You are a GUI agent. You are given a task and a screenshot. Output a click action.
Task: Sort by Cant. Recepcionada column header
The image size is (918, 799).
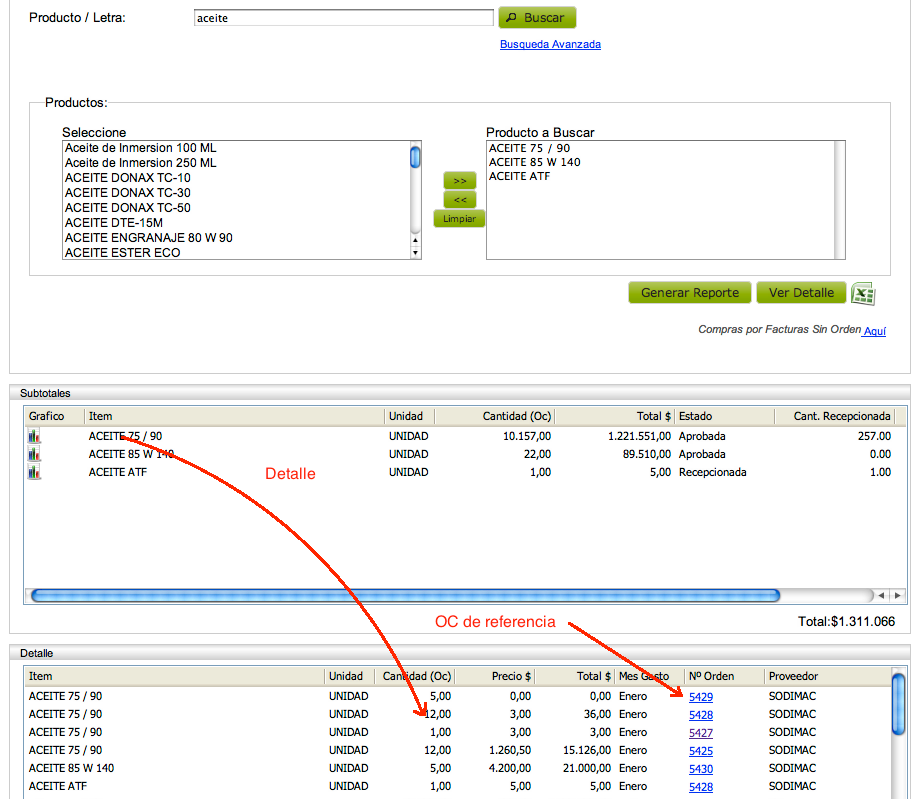point(835,416)
